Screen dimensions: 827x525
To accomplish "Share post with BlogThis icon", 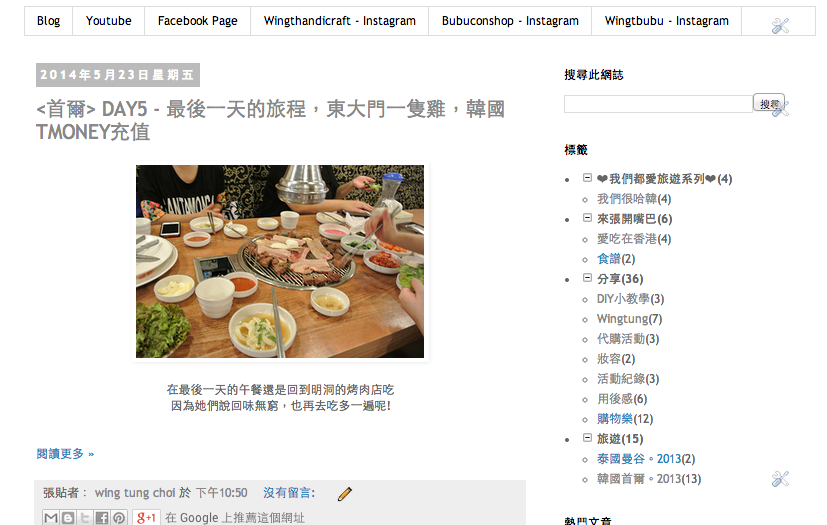I will pyautogui.click(x=68, y=518).
